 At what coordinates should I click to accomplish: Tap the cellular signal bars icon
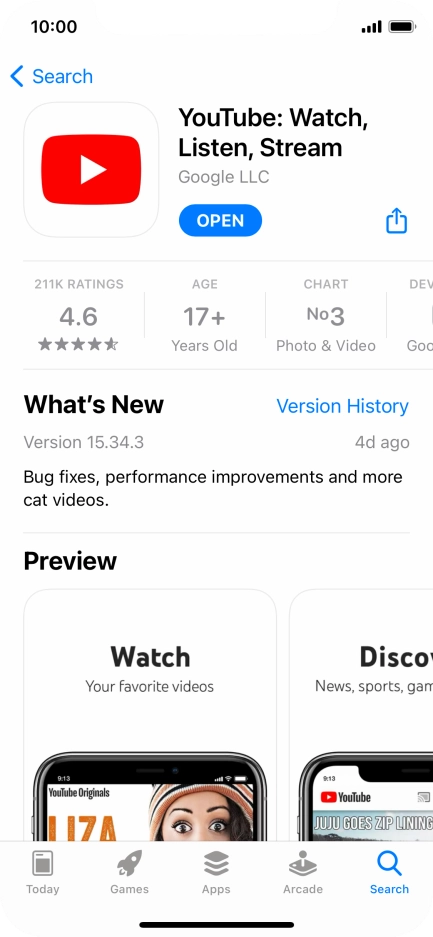point(371,27)
